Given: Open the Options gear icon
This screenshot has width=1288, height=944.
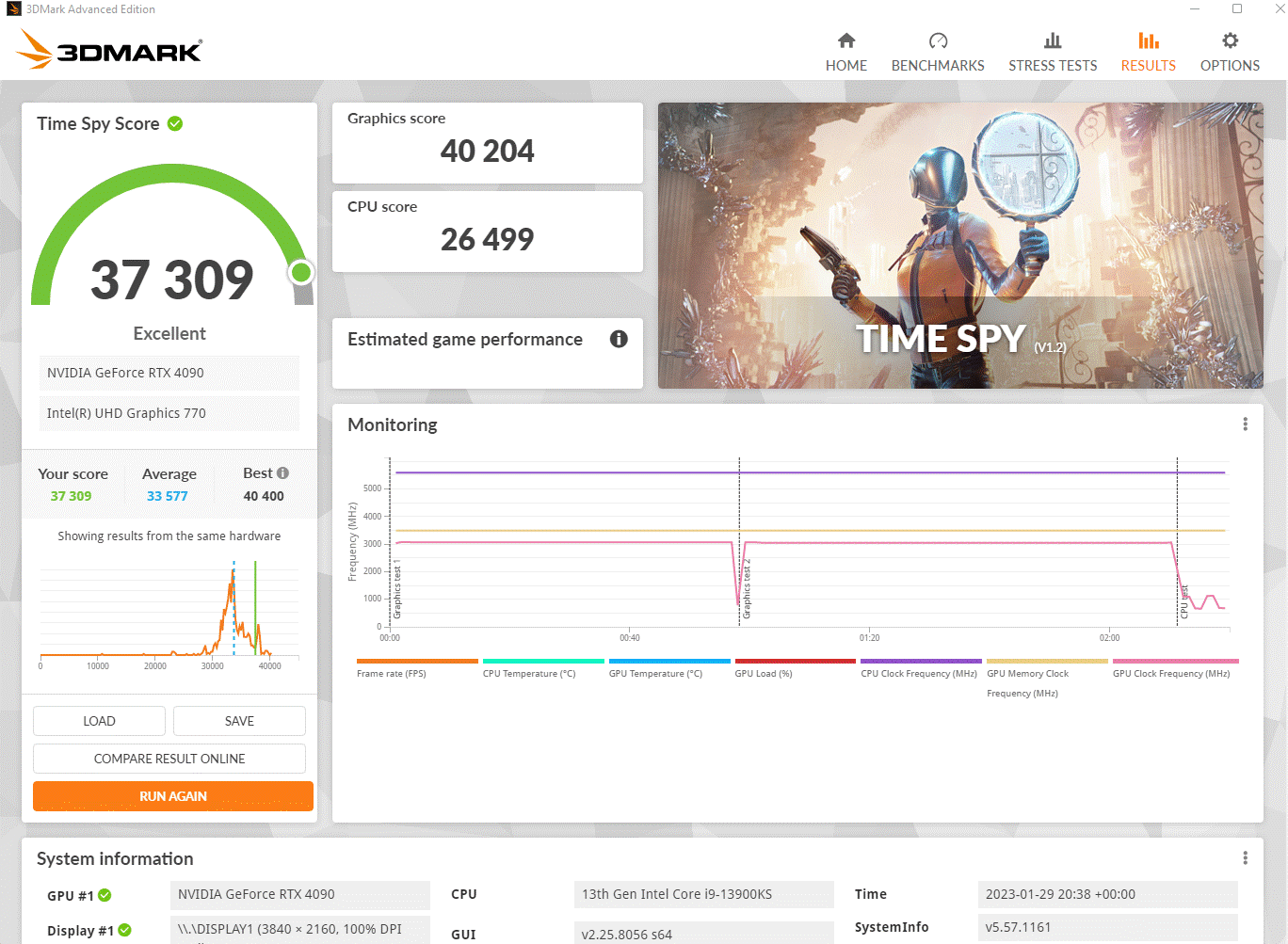Looking at the screenshot, I should point(1230,40).
